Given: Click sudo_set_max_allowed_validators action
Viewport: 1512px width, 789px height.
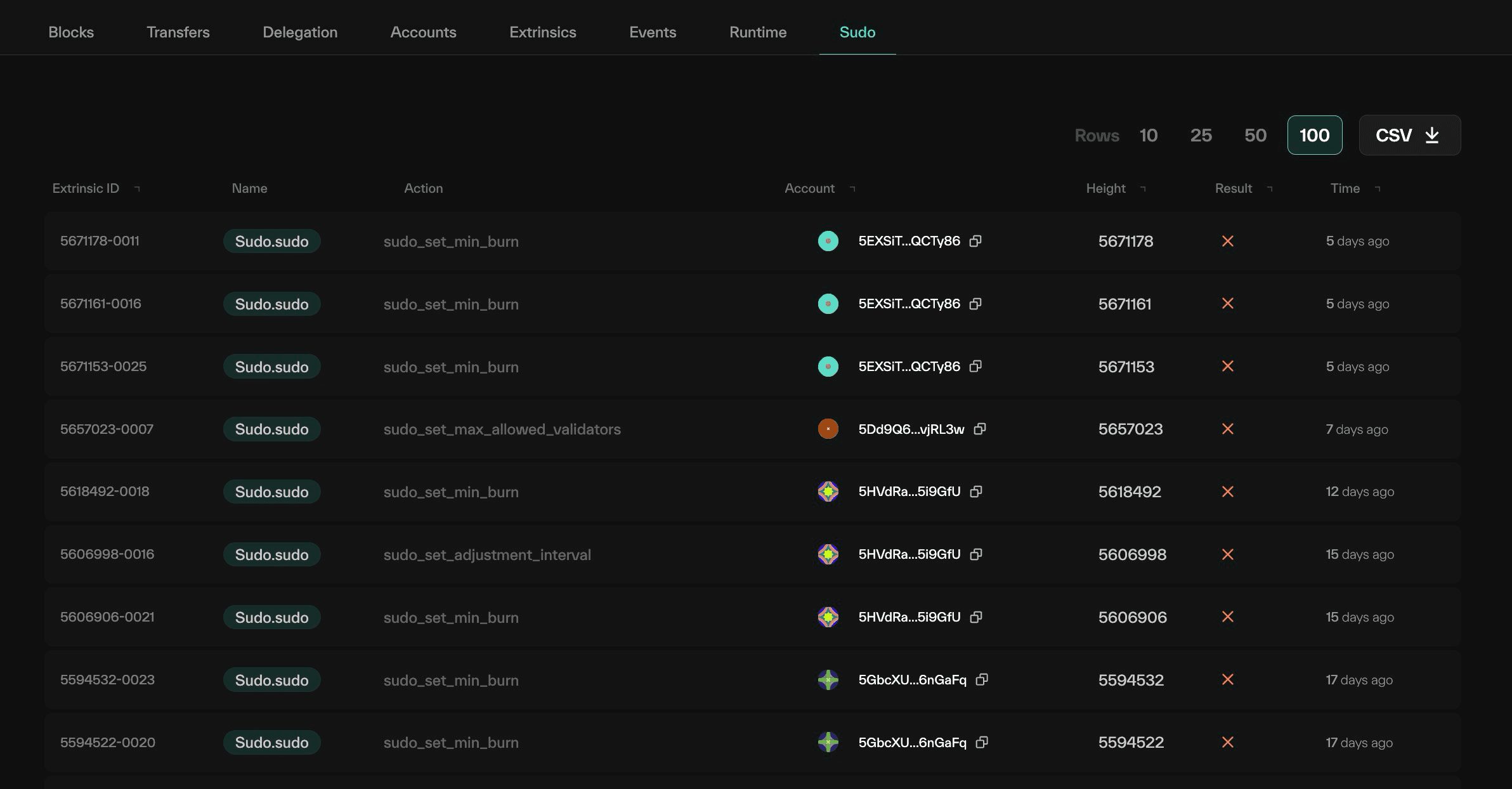Looking at the screenshot, I should click(502, 429).
